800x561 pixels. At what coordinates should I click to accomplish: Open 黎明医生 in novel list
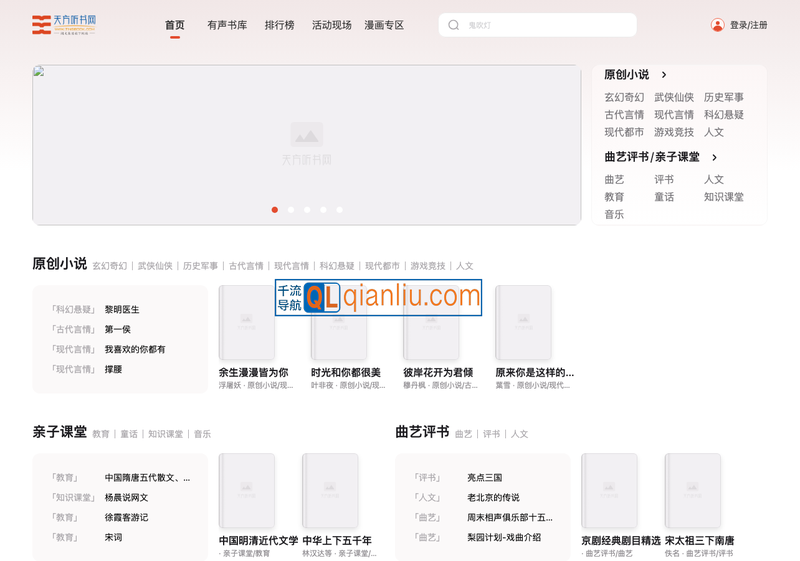click(122, 309)
